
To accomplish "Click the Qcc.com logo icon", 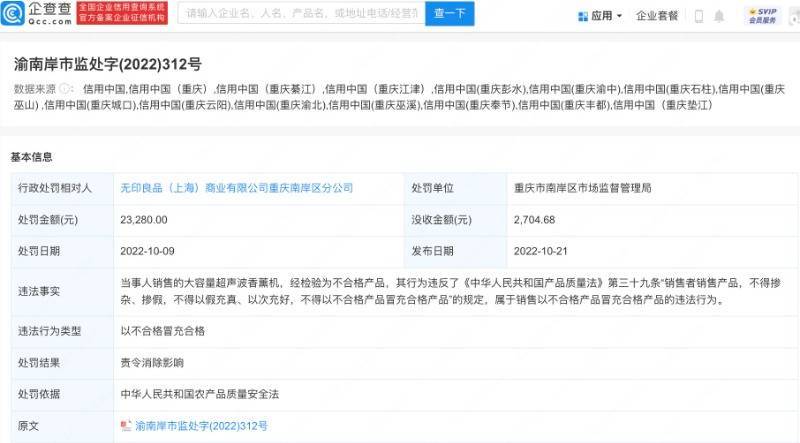I will pyautogui.click(x=13, y=13).
